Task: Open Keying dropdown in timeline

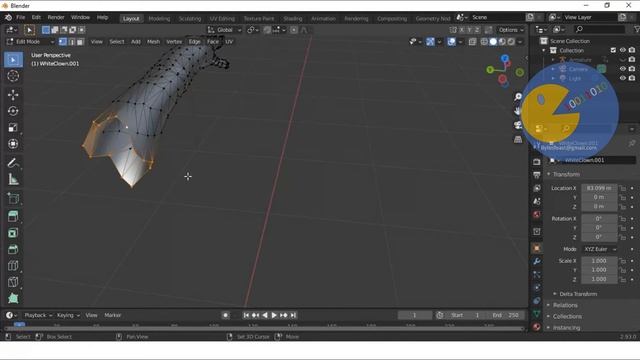Action: coord(68,315)
